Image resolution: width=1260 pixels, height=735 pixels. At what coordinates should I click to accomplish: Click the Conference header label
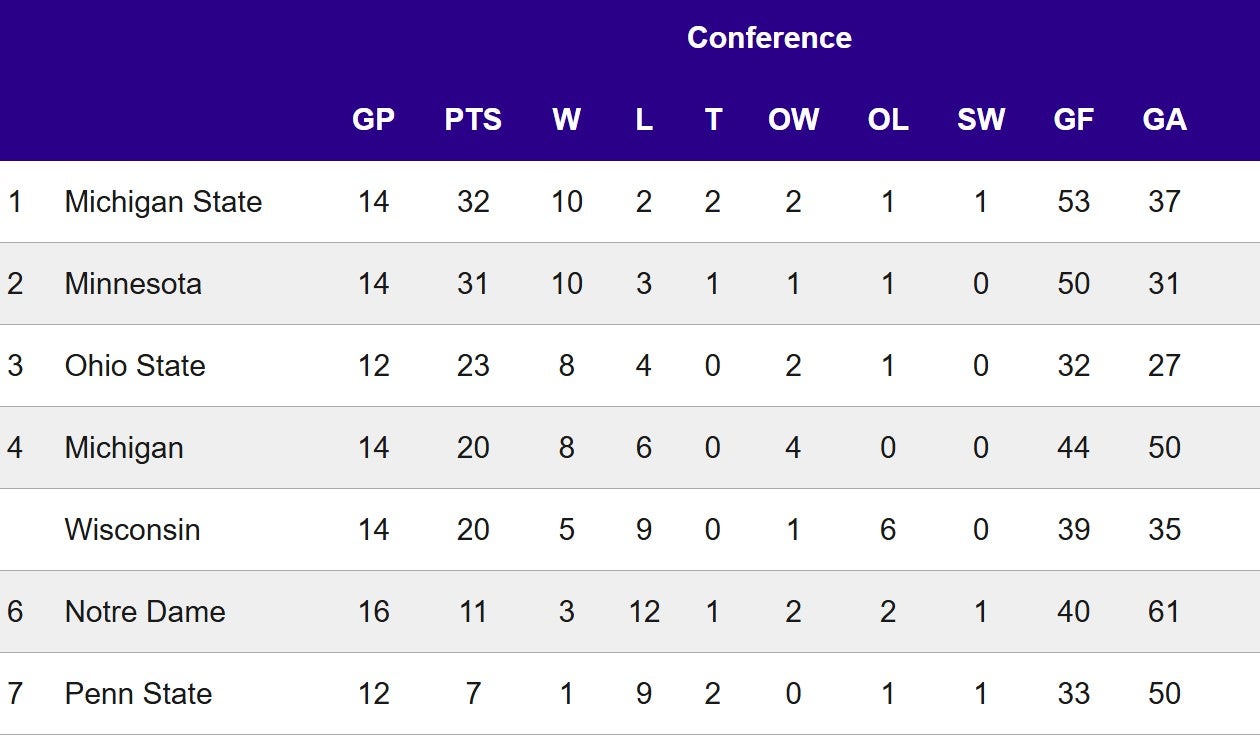click(769, 38)
